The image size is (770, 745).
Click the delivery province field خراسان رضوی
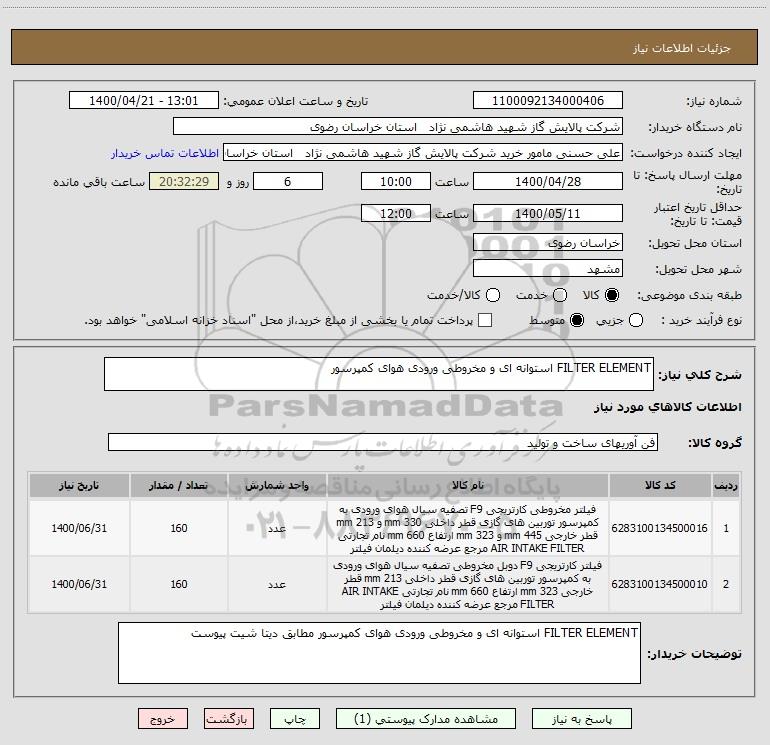coord(548,243)
